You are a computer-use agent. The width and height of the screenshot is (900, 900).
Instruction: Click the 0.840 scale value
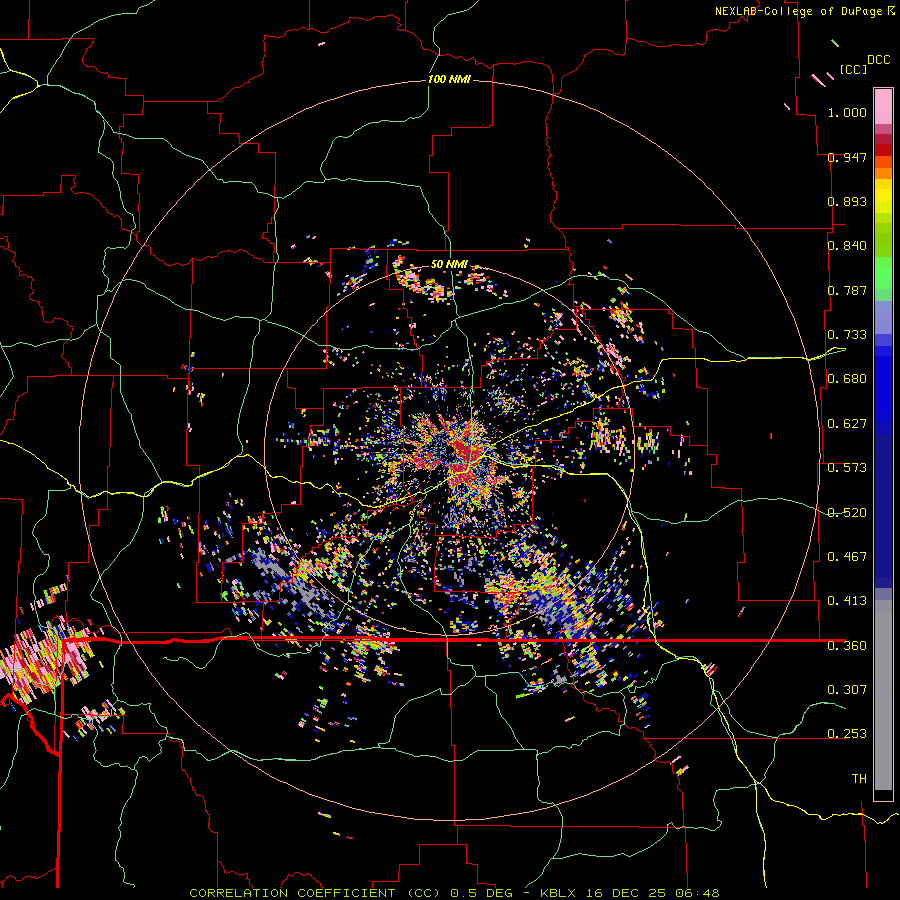847,246
